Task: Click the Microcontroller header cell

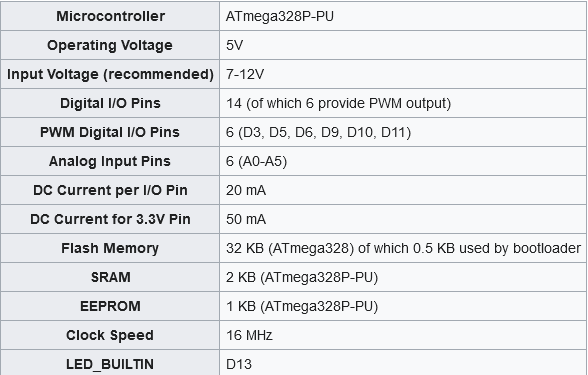Action: (x=110, y=16)
